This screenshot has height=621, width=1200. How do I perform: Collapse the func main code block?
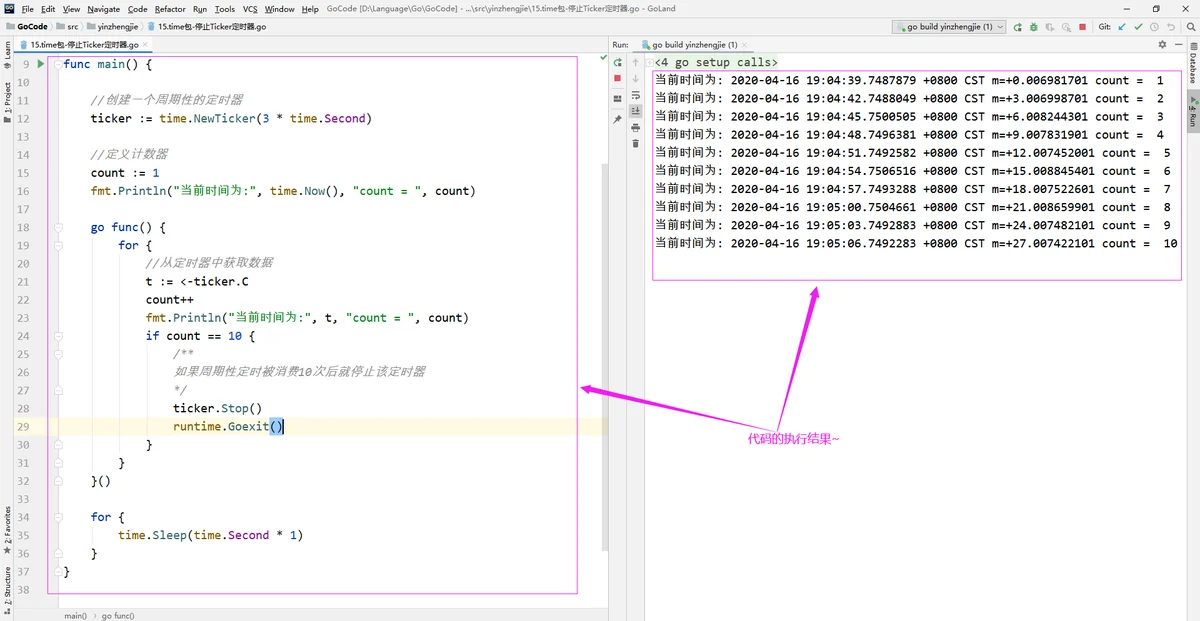55,64
